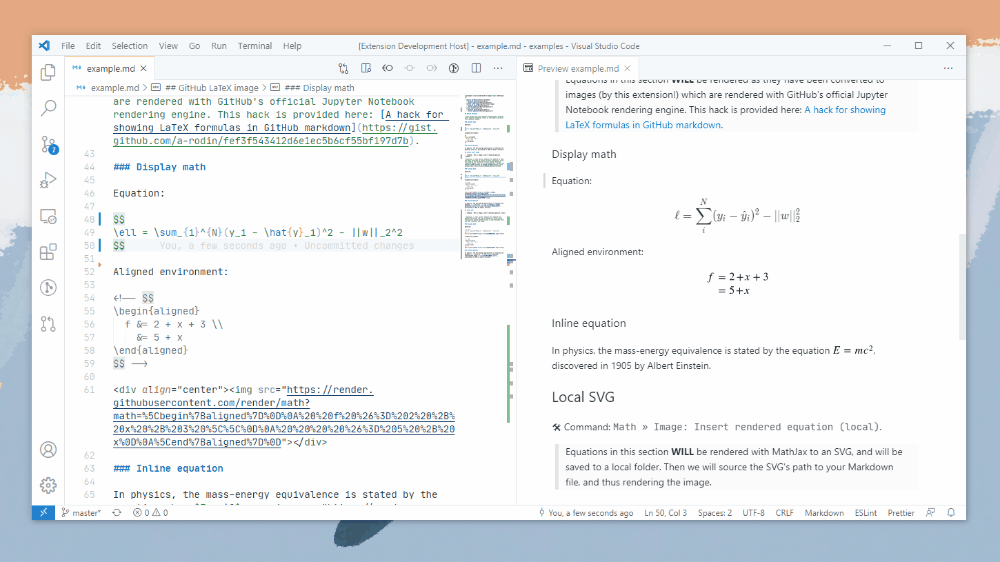Open the Search view in the activity bar
1000x562 pixels.
tap(48, 108)
